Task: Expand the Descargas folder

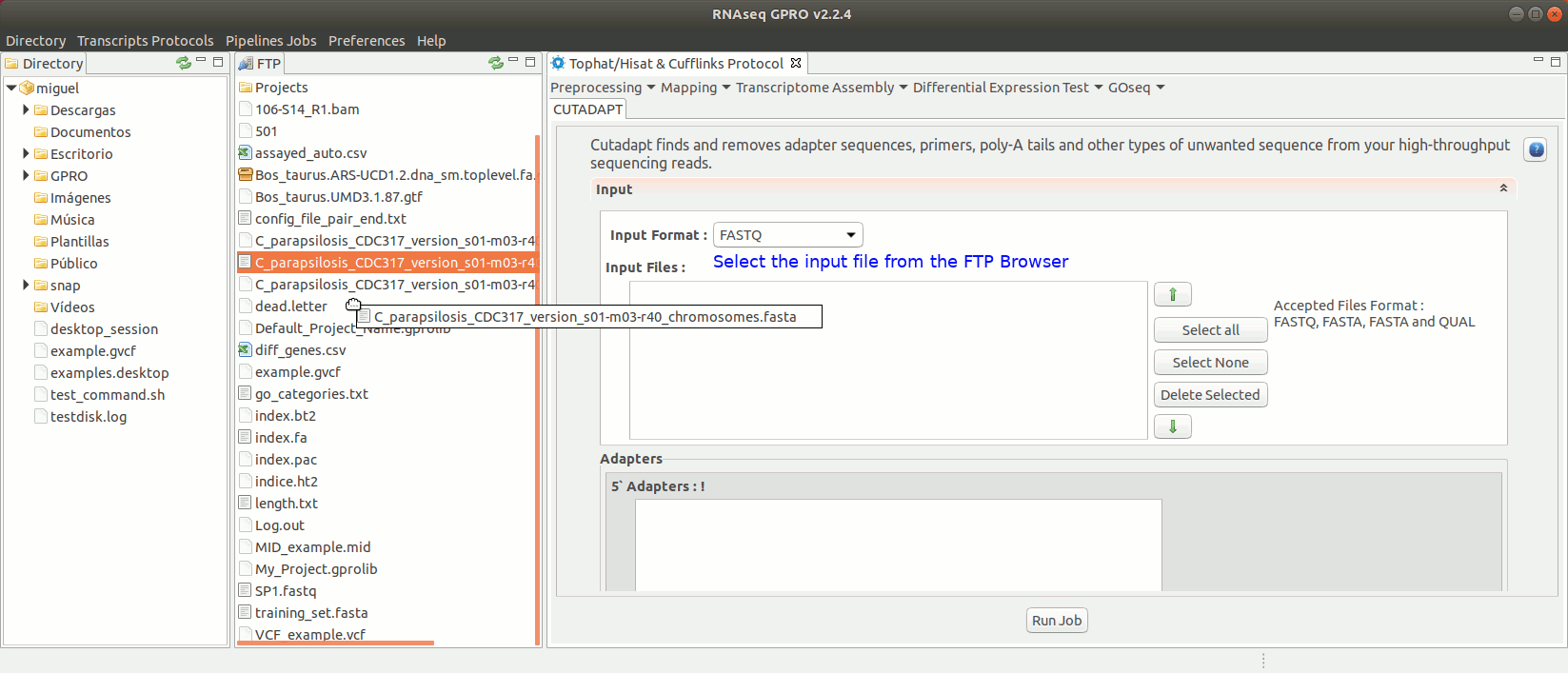Action: [x=26, y=110]
